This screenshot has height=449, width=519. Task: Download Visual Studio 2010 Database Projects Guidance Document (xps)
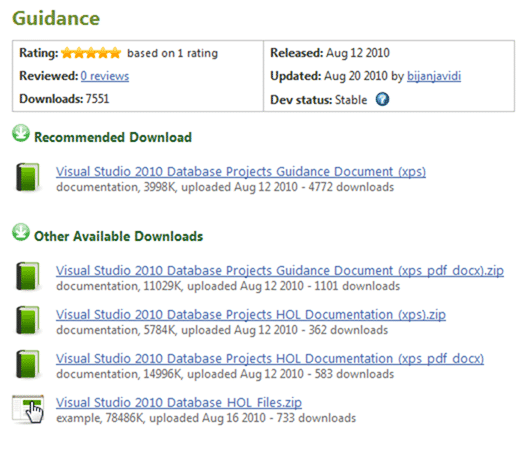click(241, 172)
